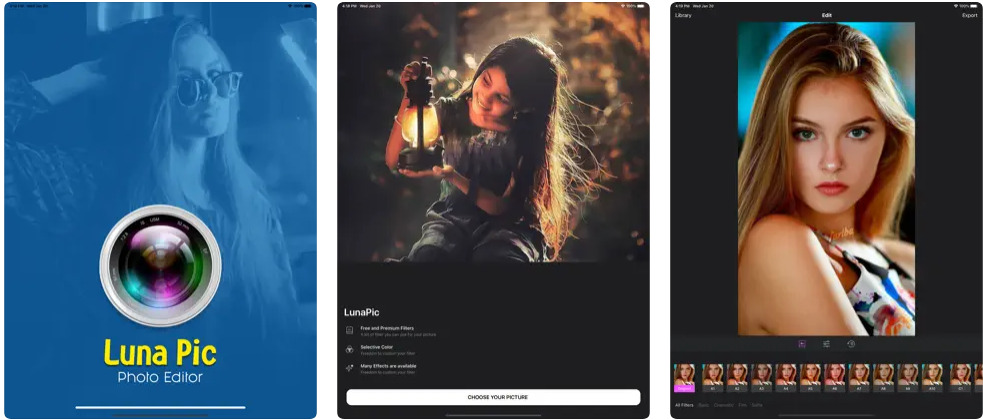The height and width of the screenshot is (419, 983).
Task: Click the Selective Color icon
Action: point(349,349)
